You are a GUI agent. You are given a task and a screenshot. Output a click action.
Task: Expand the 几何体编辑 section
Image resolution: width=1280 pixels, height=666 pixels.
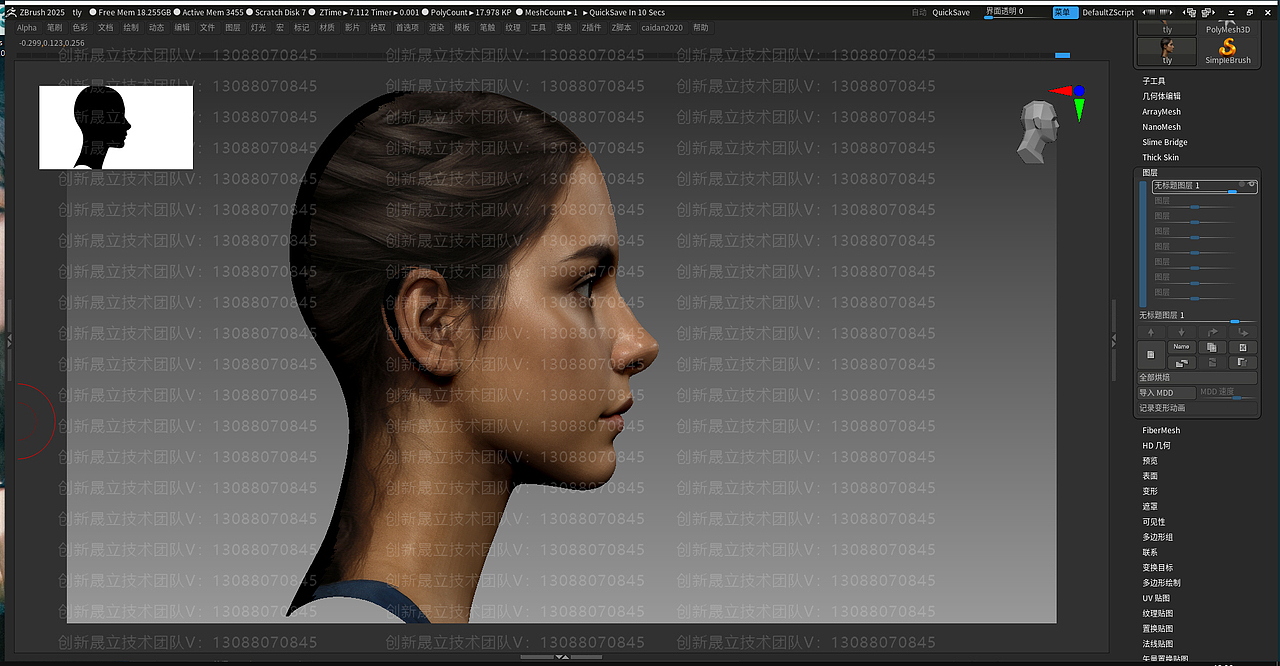pyautogui.click(x=1161, y=96)
